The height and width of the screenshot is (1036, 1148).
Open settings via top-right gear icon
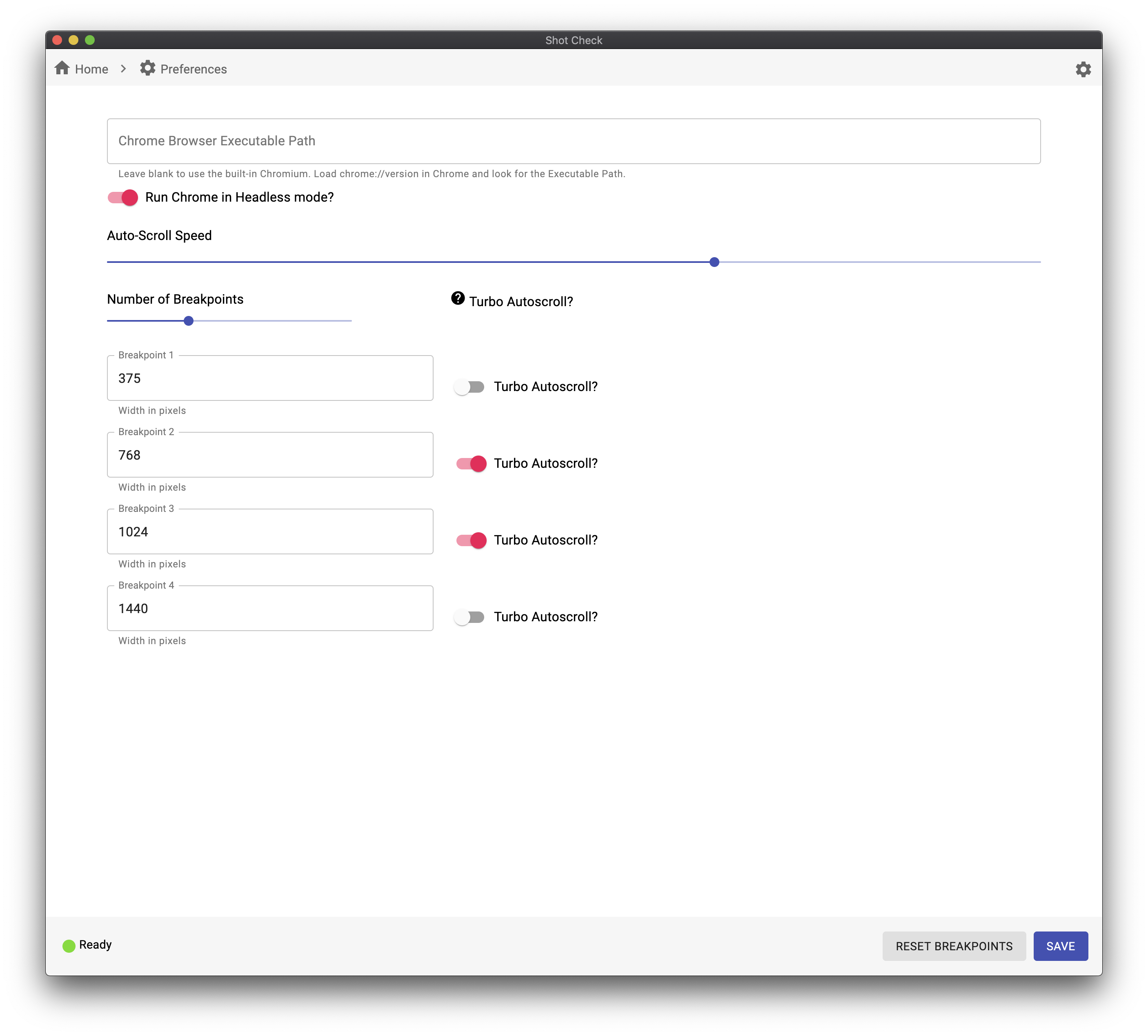[1083, 69]
